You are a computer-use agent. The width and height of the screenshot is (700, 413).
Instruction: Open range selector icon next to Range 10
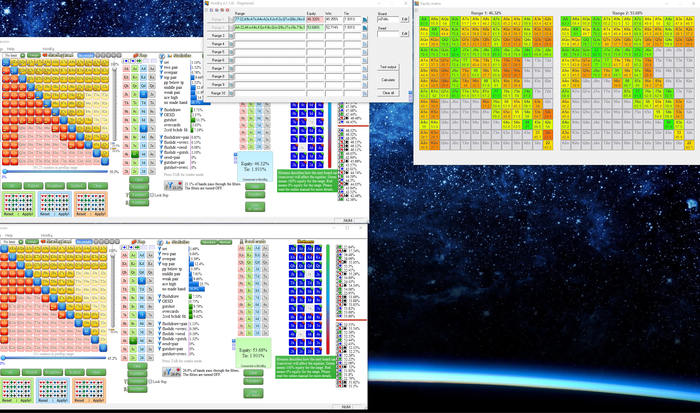click(x=231, y=93)
